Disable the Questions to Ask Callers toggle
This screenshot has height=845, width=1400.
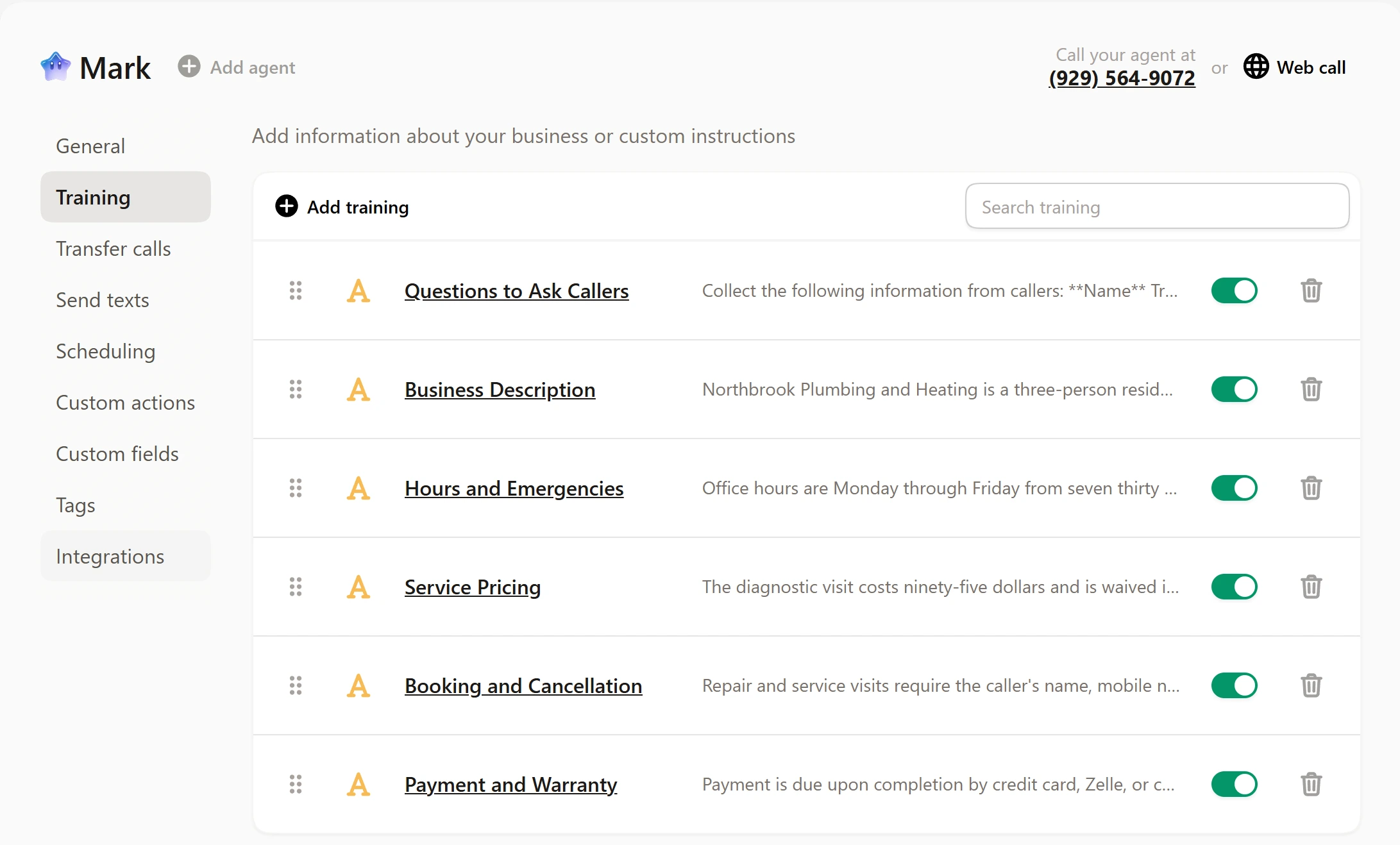(x=1234, y=290)
